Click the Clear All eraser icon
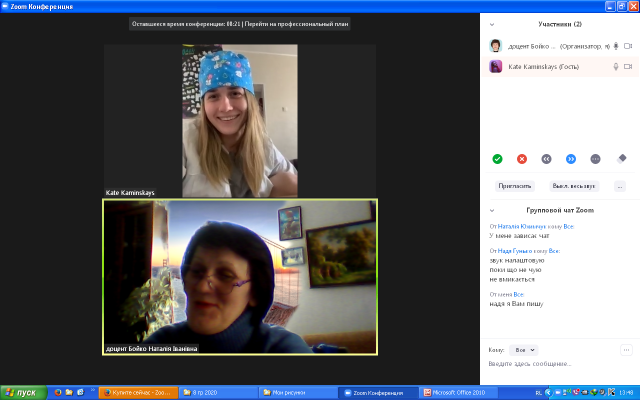The image size is (640, 400). [621, 158]
